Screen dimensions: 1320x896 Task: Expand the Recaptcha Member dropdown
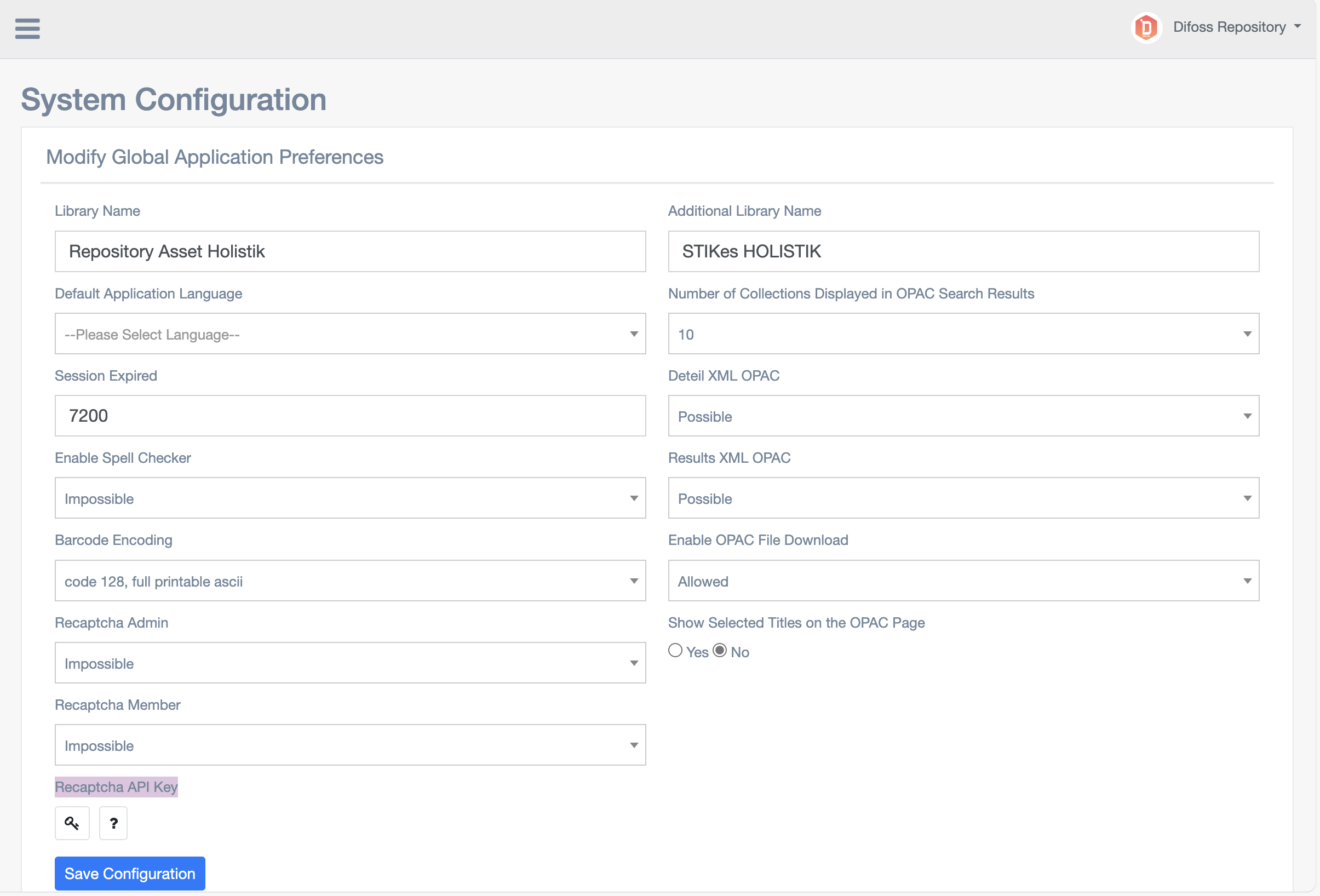tap(350, 745)
